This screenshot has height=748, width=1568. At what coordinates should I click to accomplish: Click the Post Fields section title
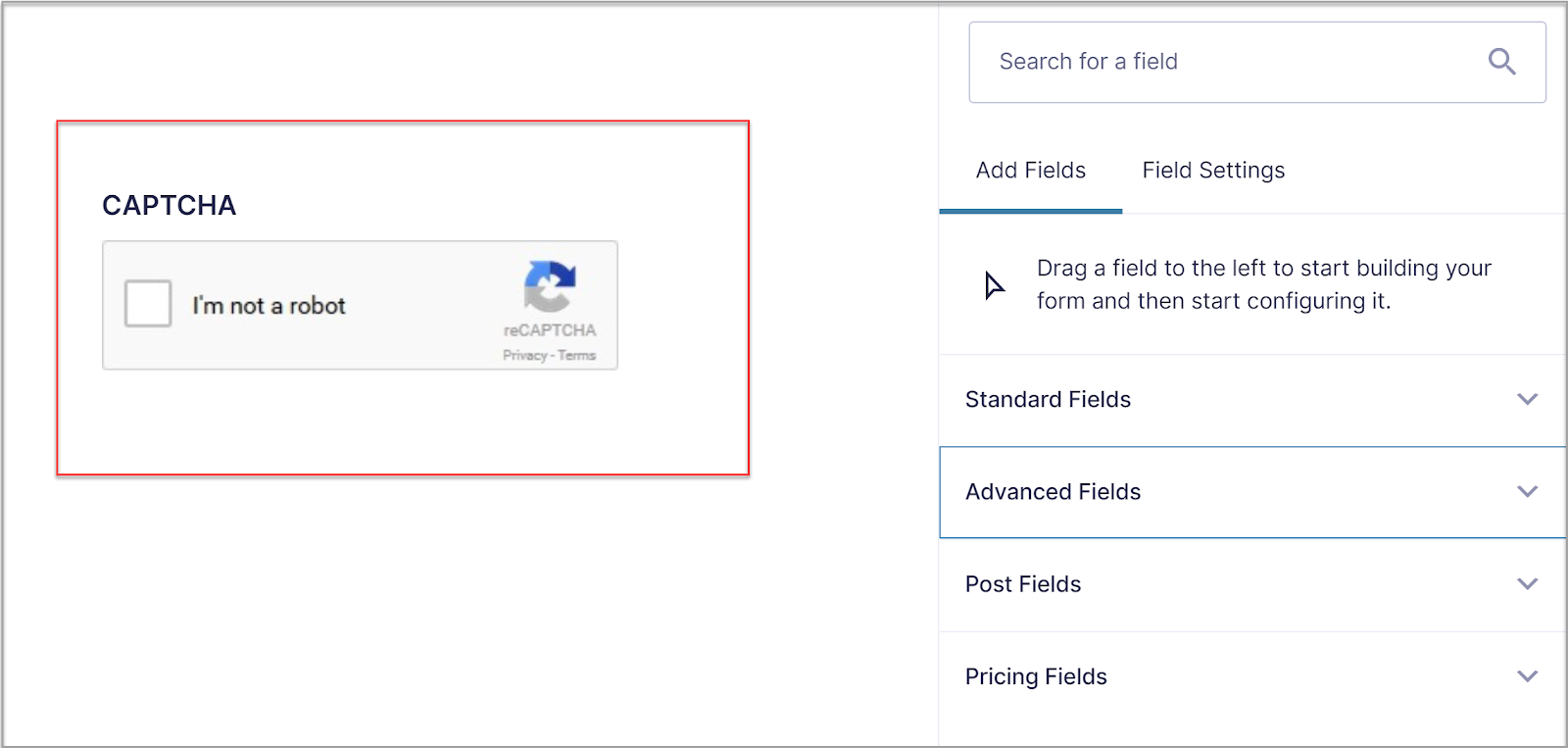click(x=1023, y=584)
